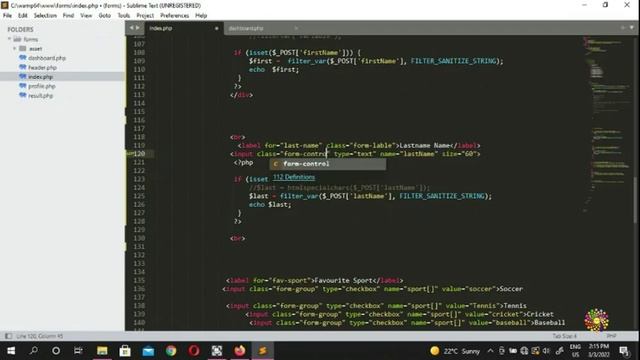Open the Goto menu
The image size is (640, 360).
pyautogui.click(x=104, y=16)
